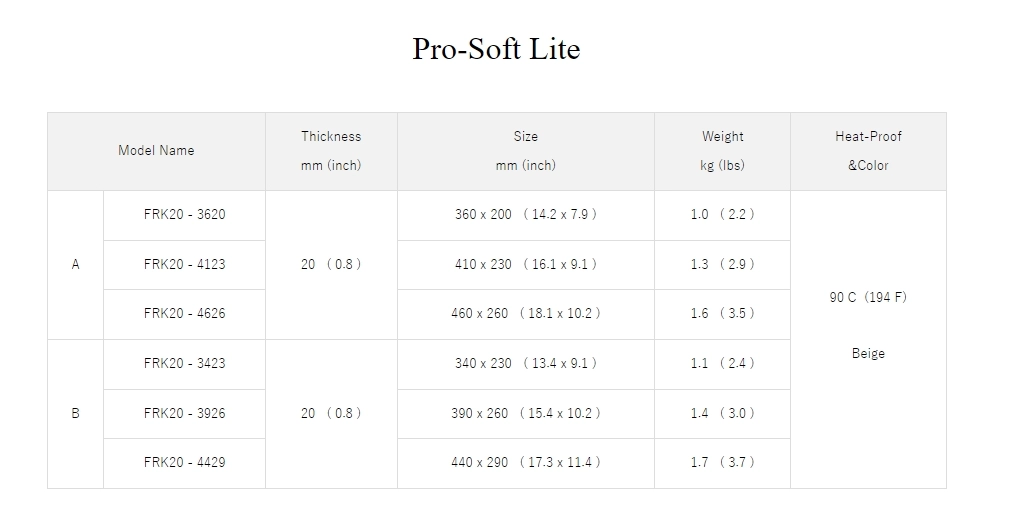Select the group A cell
This screenshot has width=1011, height=517.
point(75,264)
